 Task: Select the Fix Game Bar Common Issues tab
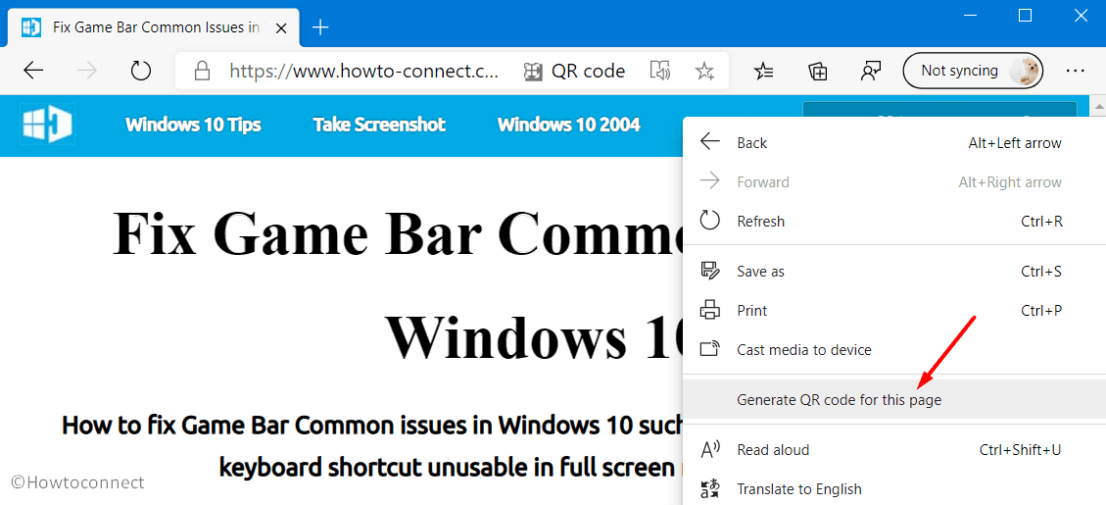153,28
